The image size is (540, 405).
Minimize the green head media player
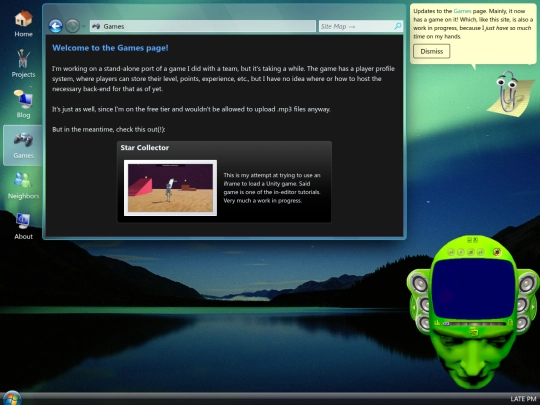point(469,240)
